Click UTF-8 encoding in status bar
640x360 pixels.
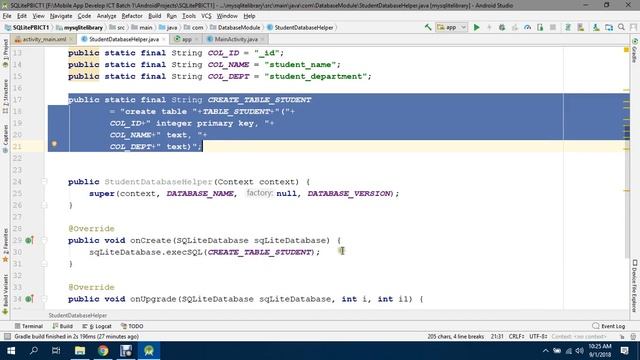pos(538,337)
